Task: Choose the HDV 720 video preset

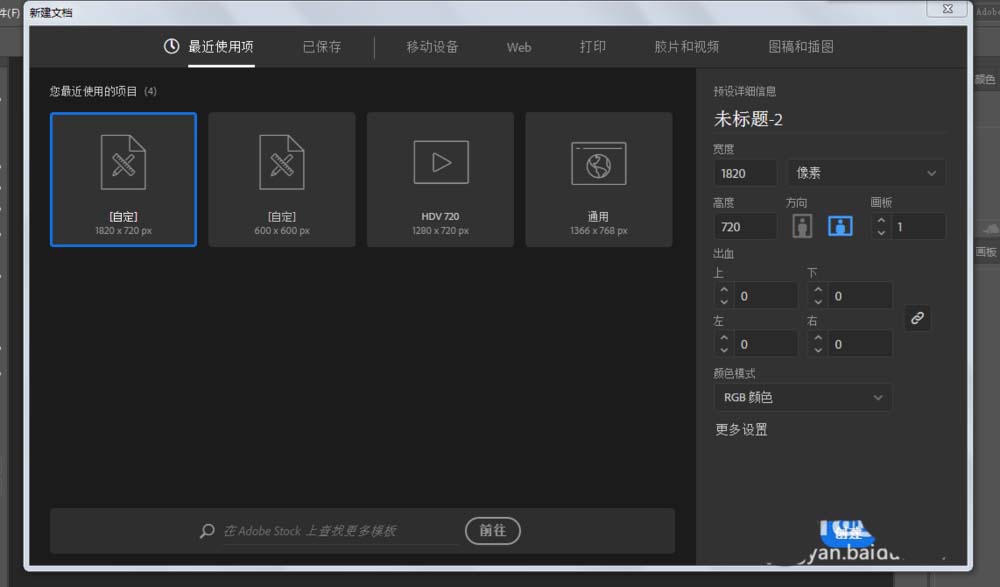Action: coord(440,179)
